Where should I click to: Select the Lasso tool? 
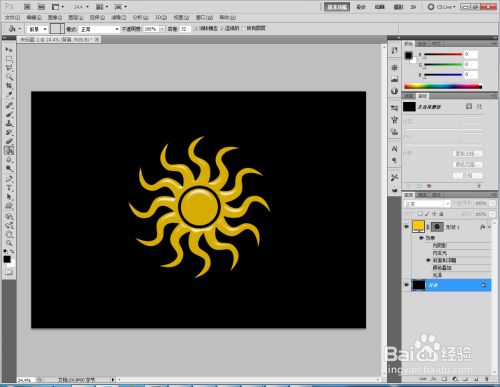(x=9, y=68)
